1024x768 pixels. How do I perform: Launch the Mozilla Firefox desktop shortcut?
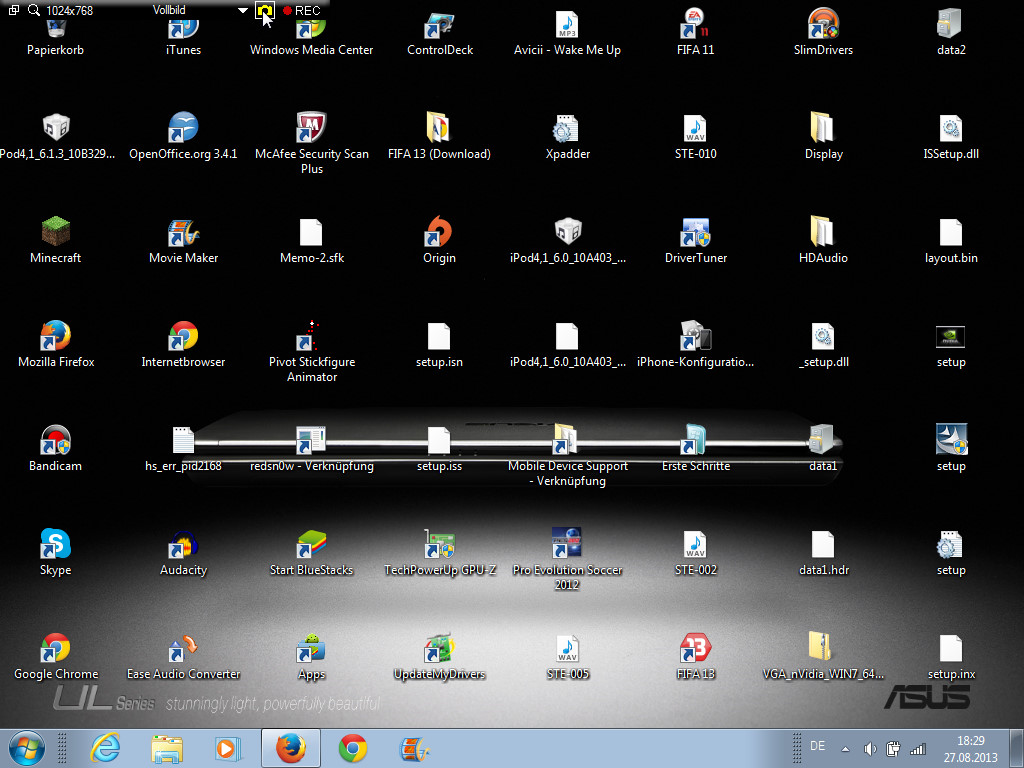coord(56,344)
